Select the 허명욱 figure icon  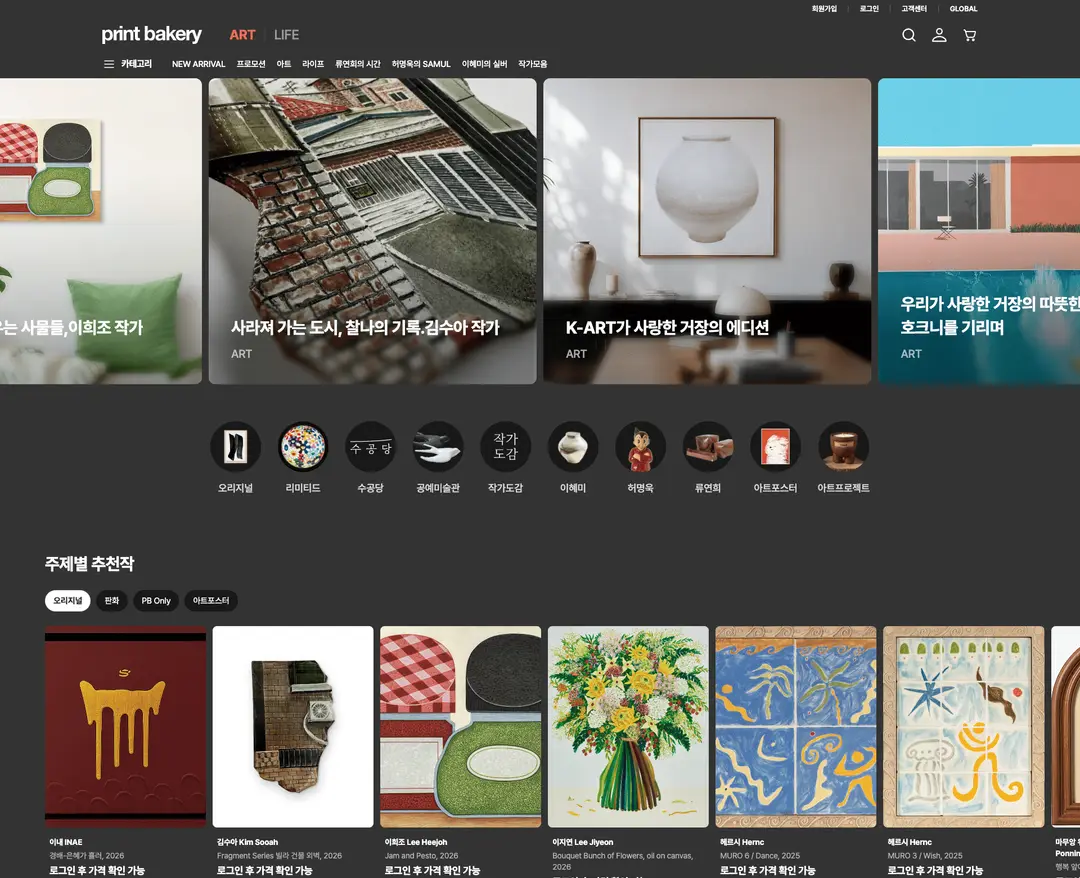pos(641,447)
